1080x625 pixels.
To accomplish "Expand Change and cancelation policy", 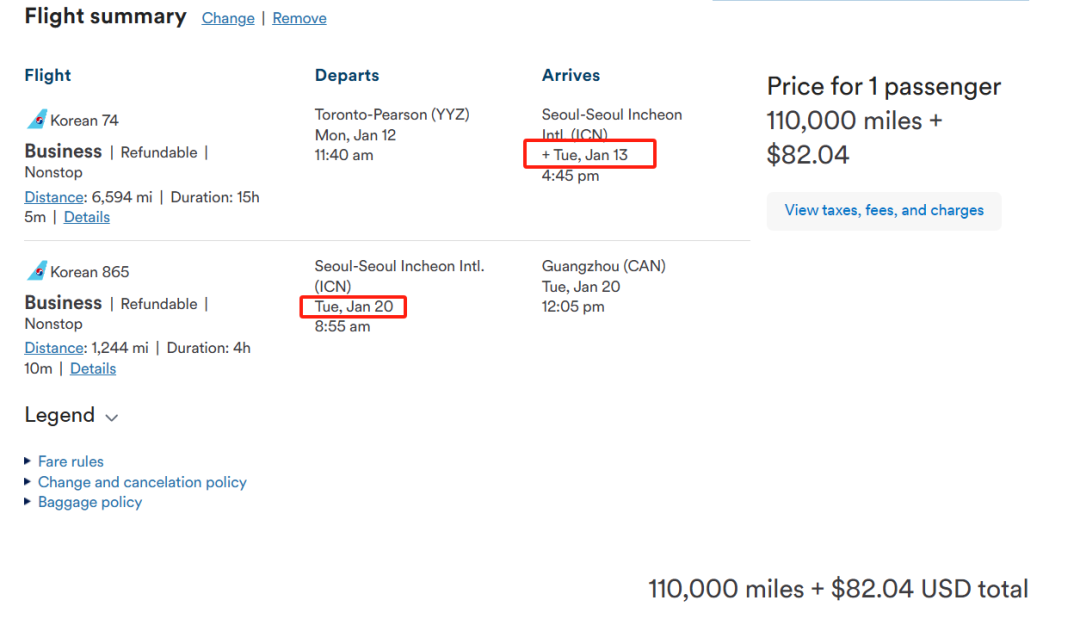I will (x=142, y=482).
